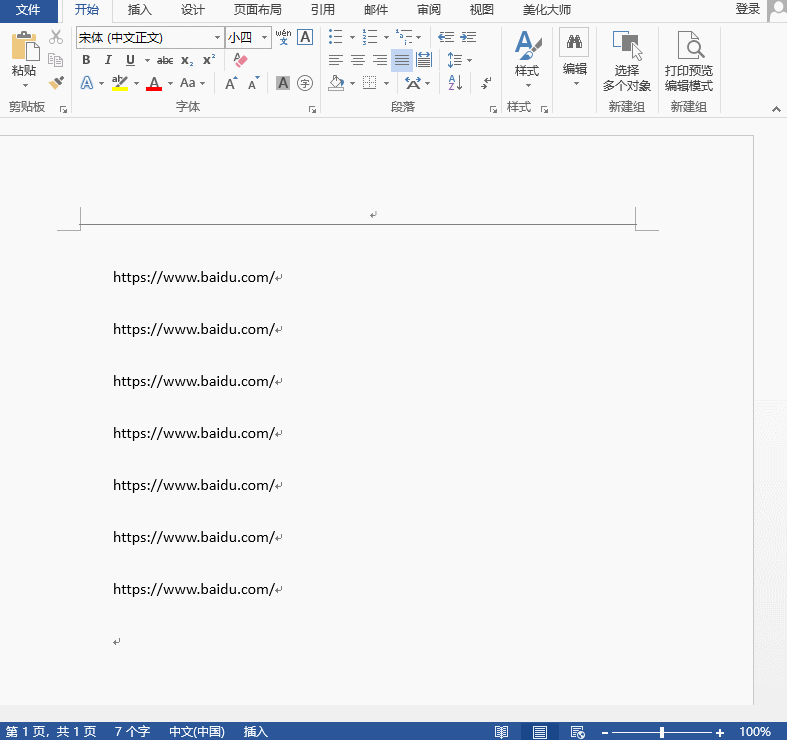
Task: Toggle Bold formatting
Action: click(86, 60)
